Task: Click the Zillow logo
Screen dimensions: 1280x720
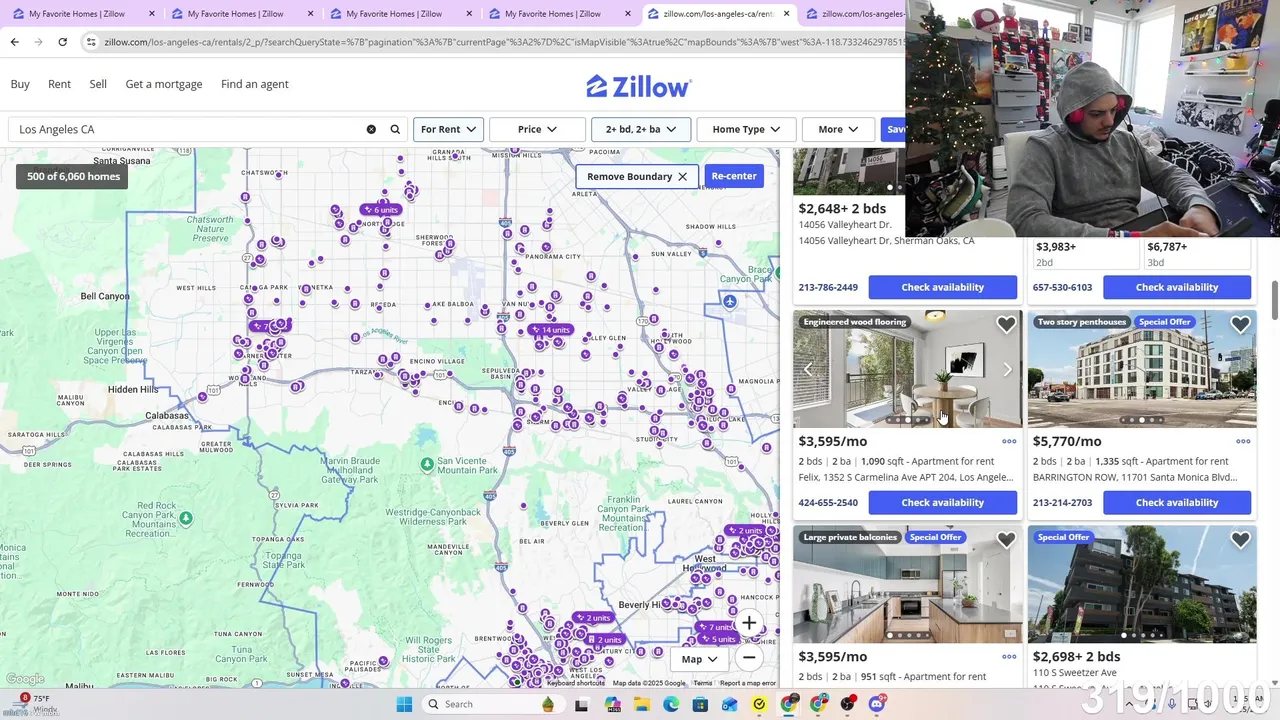Action: tap(638, 86)
